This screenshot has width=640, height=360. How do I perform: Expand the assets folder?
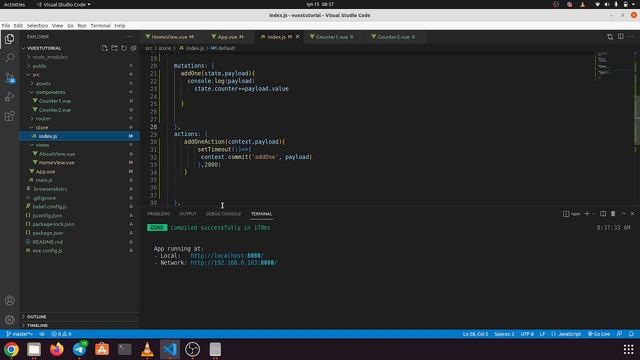pos(43,83)
